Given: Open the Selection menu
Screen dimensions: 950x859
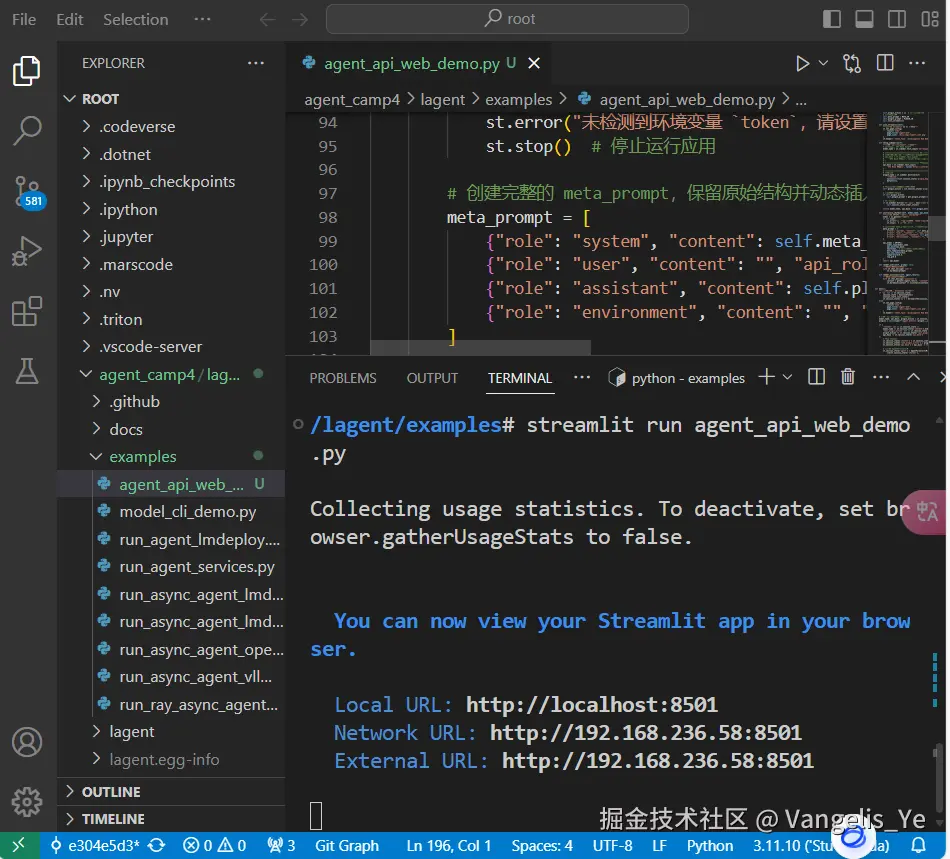Looking at the screenshot, I should 135,19.
